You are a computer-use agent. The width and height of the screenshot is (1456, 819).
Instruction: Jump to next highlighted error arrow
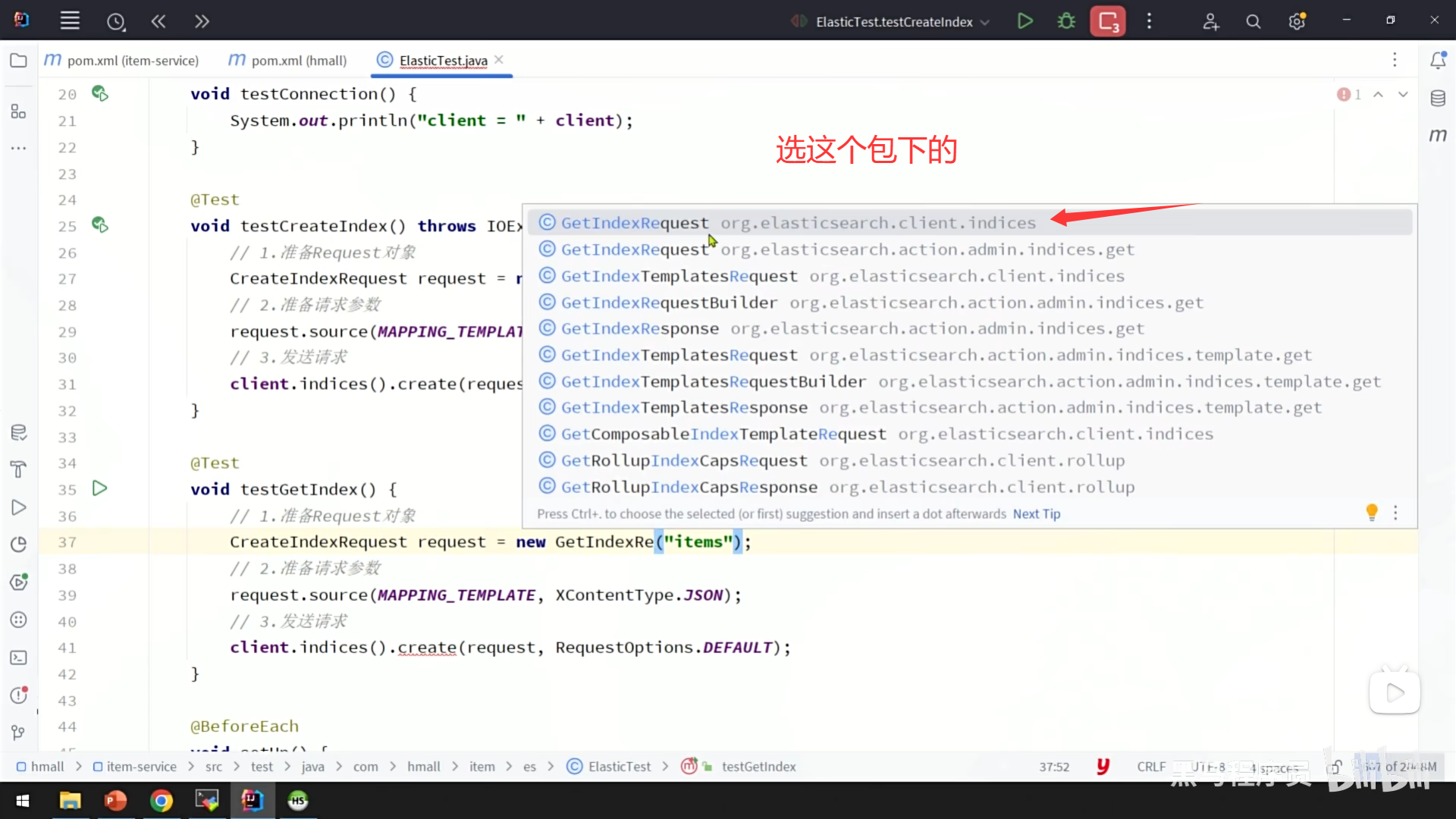[x=1403, y=94]
